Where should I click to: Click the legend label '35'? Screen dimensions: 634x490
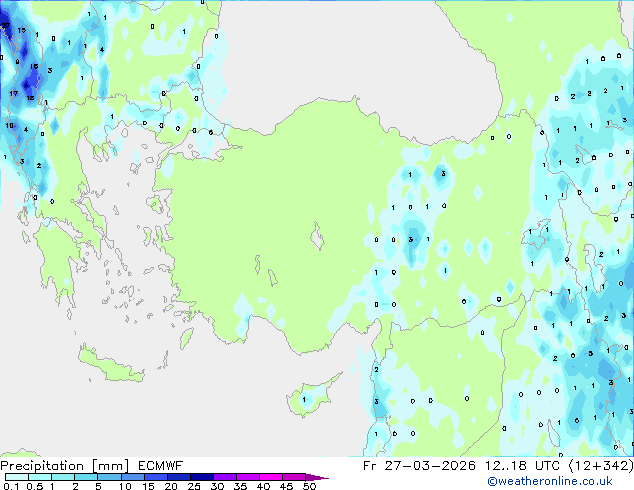tap(240, 486)
